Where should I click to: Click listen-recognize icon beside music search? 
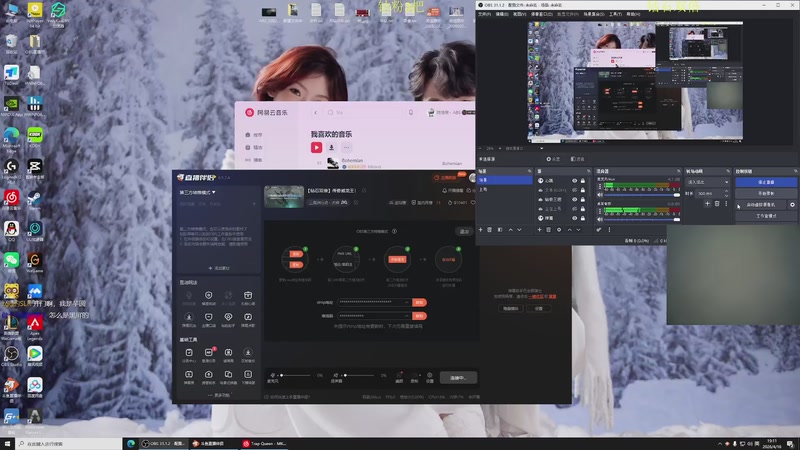pyautogui.click(x=411, y=112)
